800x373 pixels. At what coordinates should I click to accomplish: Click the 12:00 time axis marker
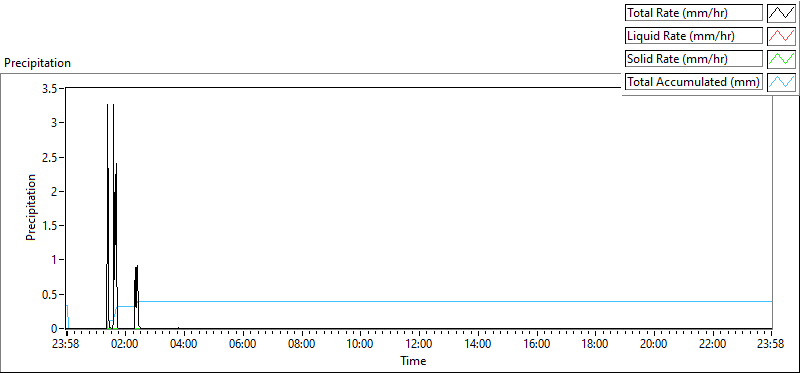(419, 343)
